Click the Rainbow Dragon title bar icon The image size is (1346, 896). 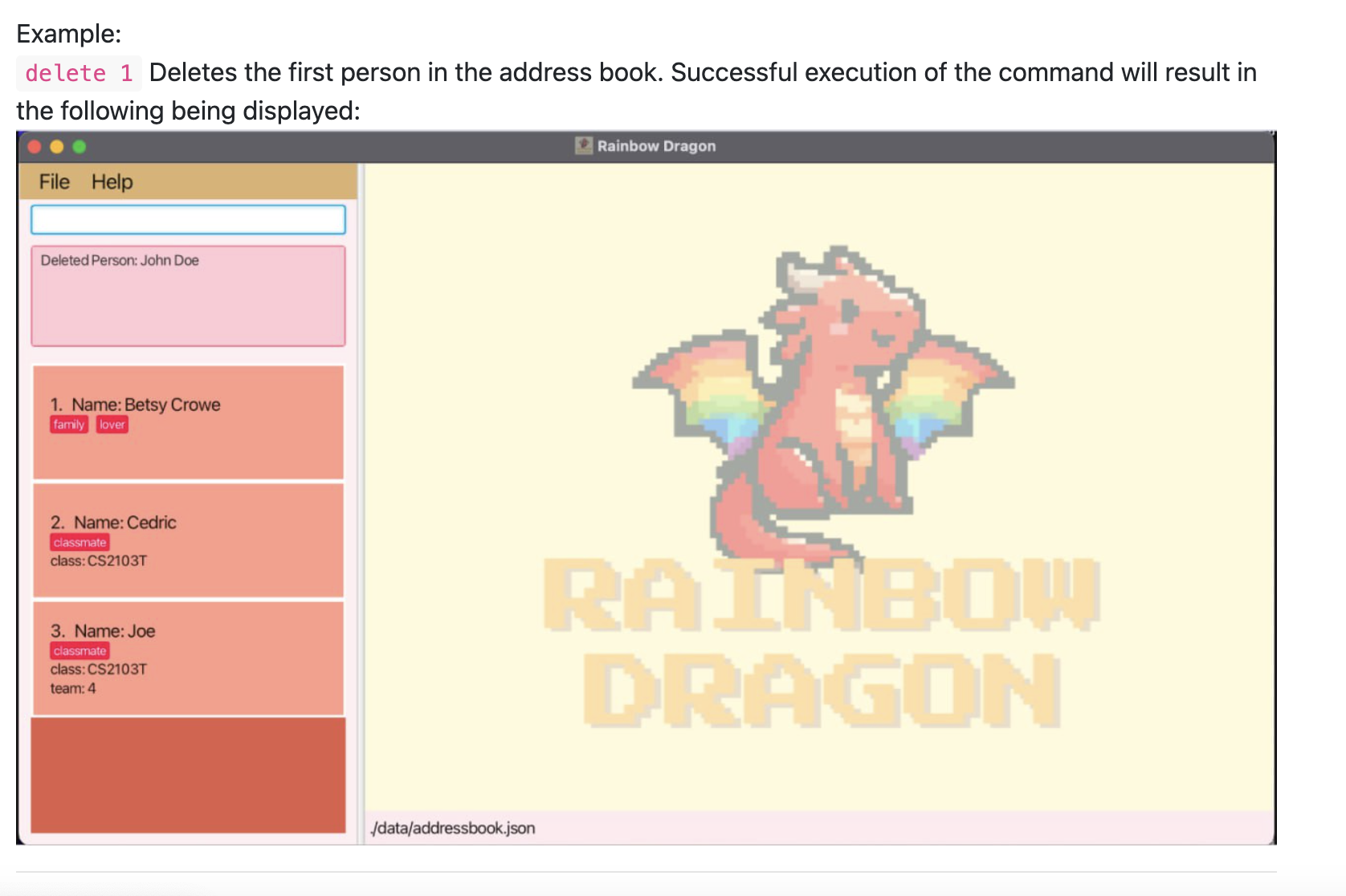(584, 146)
